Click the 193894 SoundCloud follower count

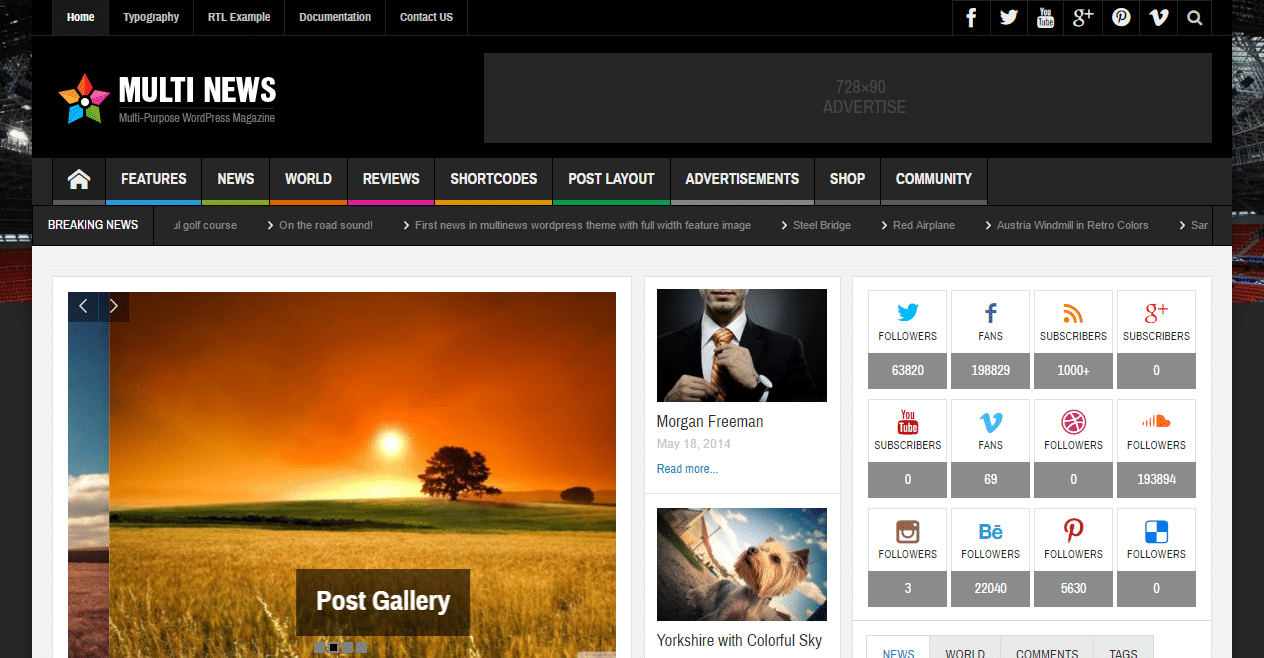click(x=1156, y=479)
